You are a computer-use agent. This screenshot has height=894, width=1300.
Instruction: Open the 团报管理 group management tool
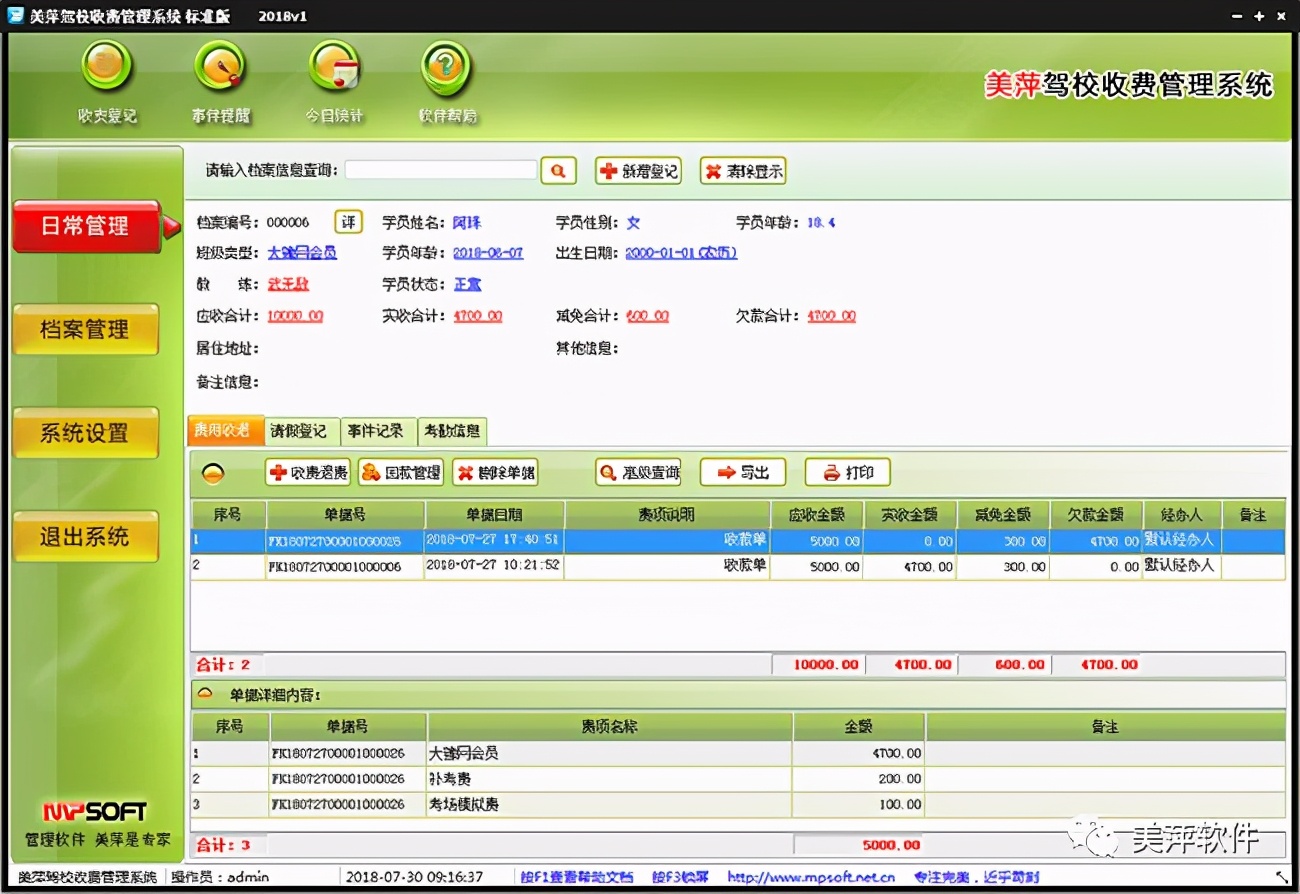[400, 472]
